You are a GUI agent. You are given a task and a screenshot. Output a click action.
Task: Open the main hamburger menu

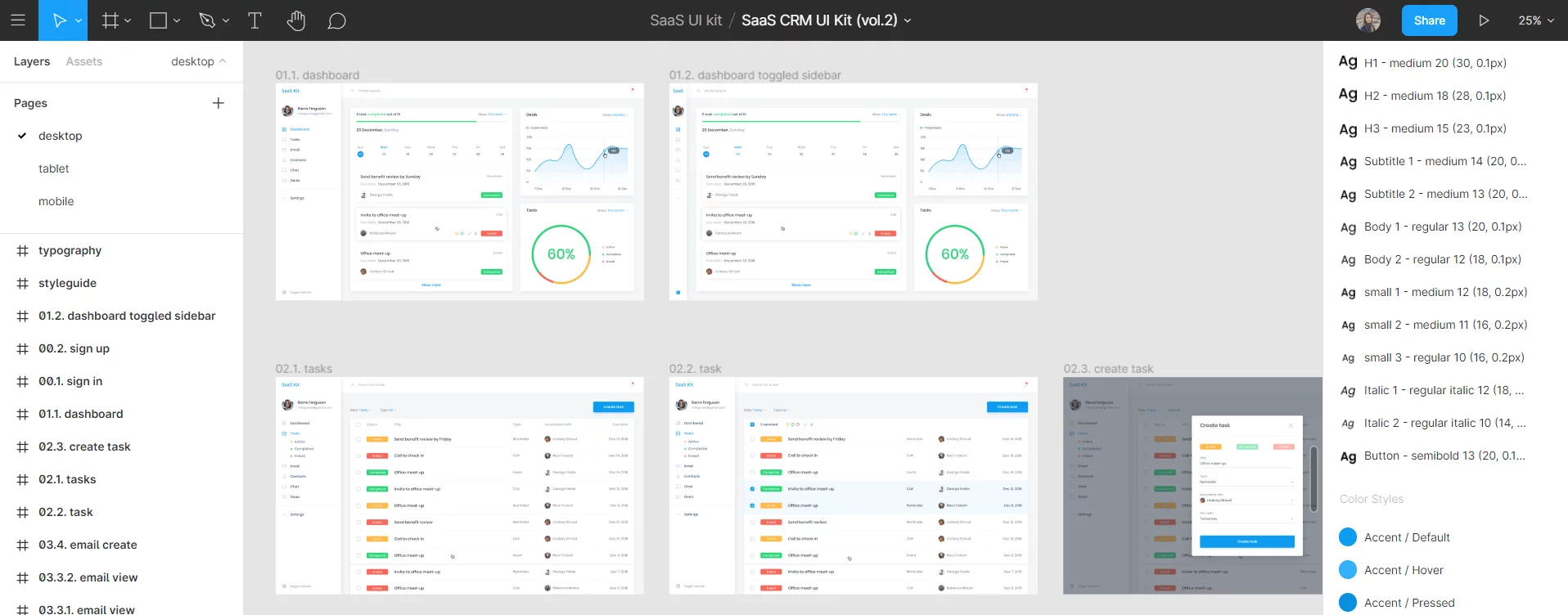[x=18, y=20]
